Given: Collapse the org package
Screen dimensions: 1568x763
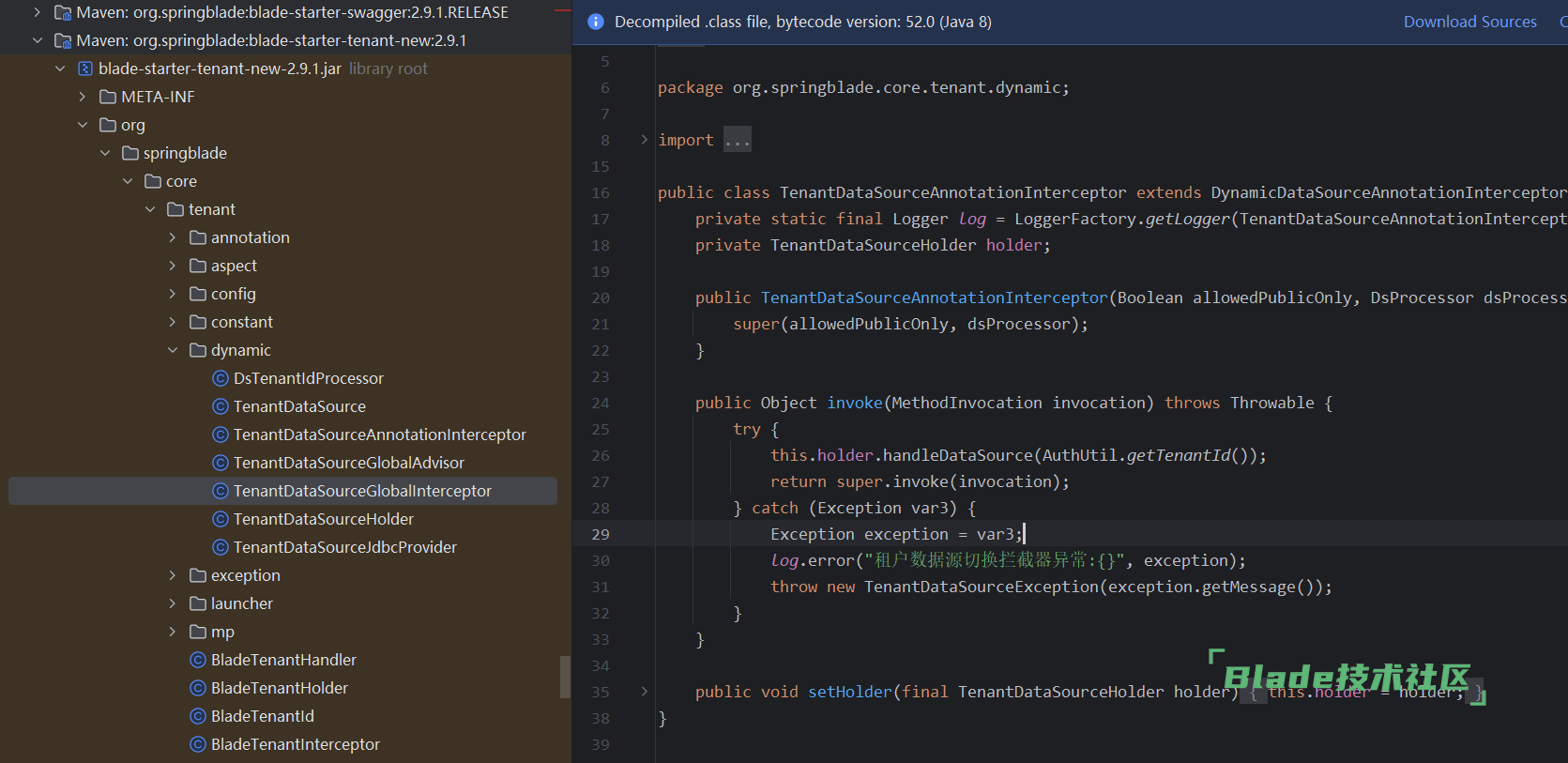Looking at the screenshot, I should [83, 125].
